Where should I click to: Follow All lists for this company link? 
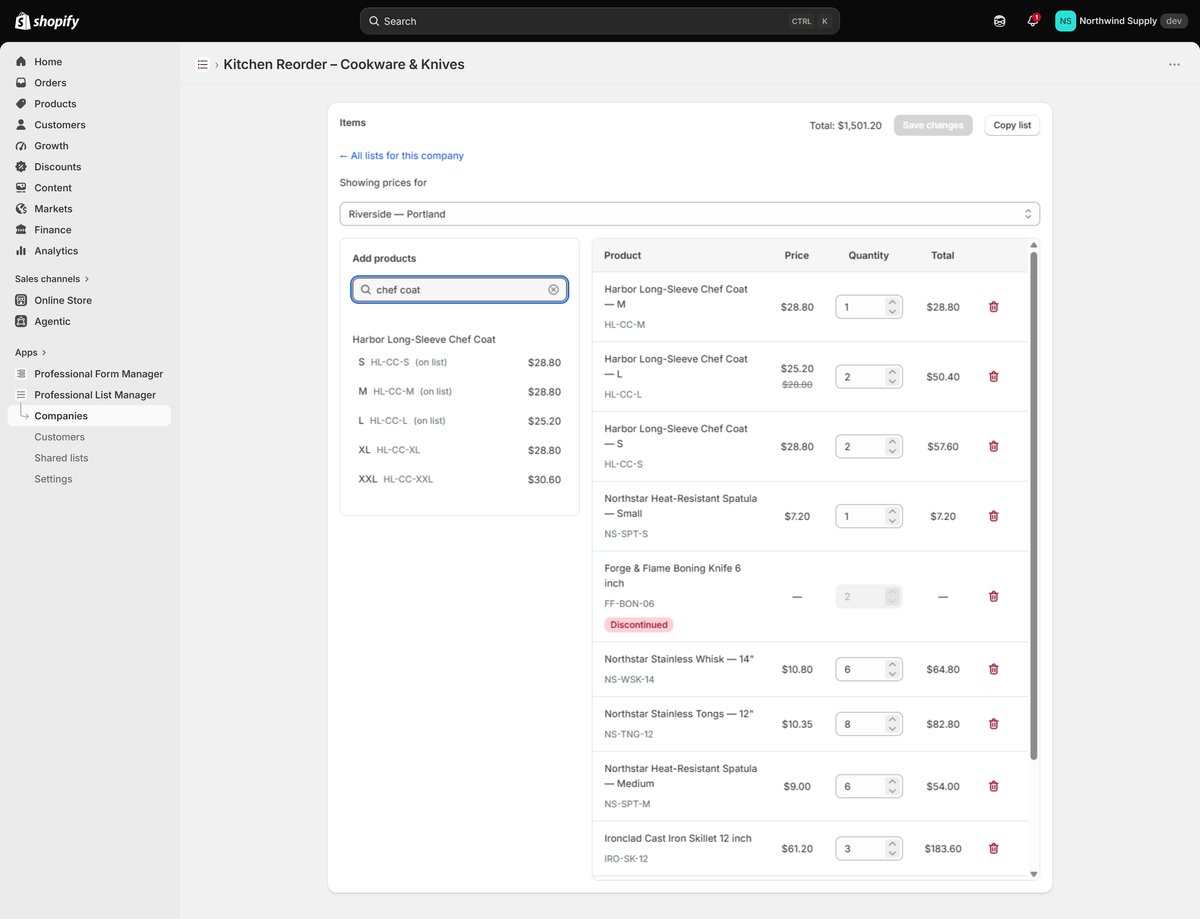pos(401,156)
